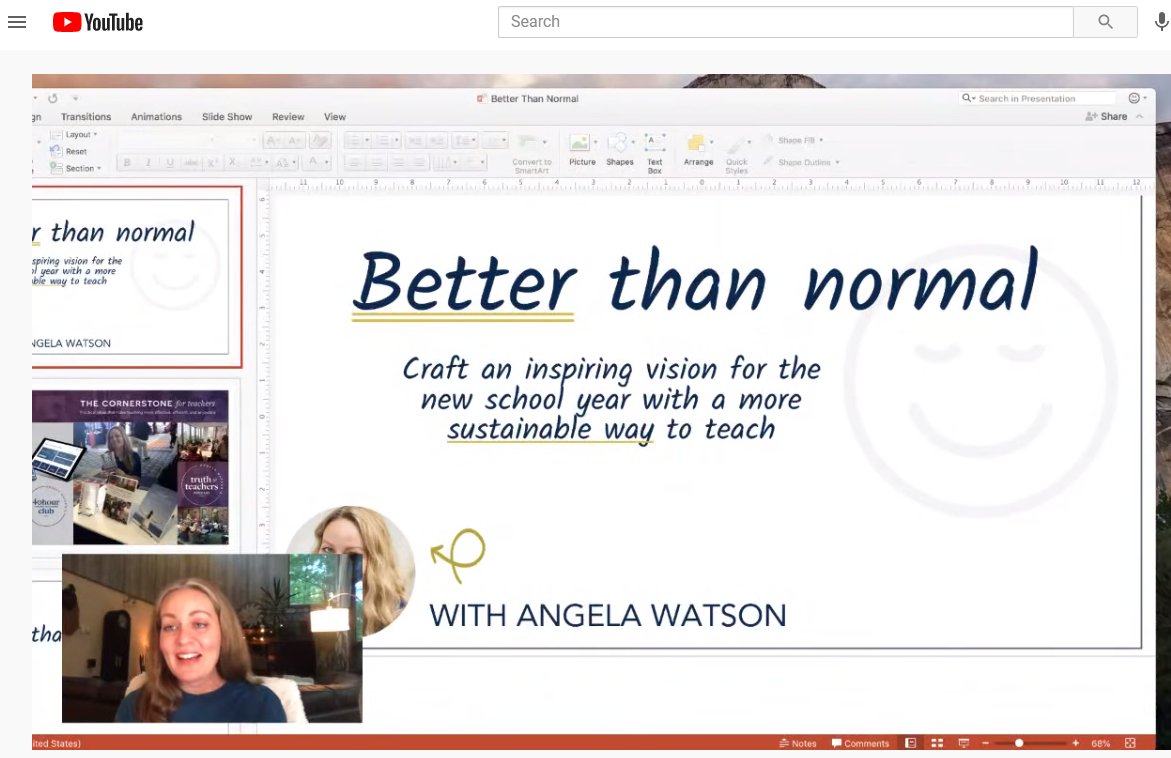Image resolution: width=1171 pixels, height=758 pixels.
Task: Open the Animations tab
Action: click(156, 117)
